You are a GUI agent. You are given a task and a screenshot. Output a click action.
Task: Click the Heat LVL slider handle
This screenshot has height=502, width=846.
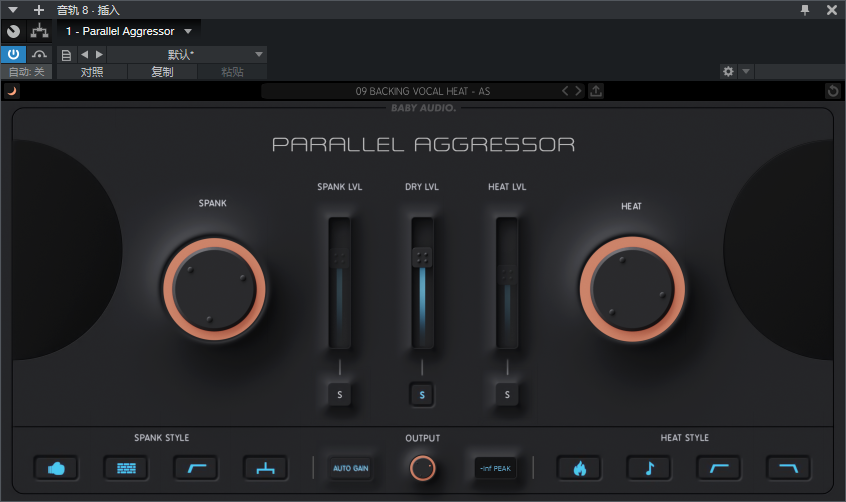507,274
